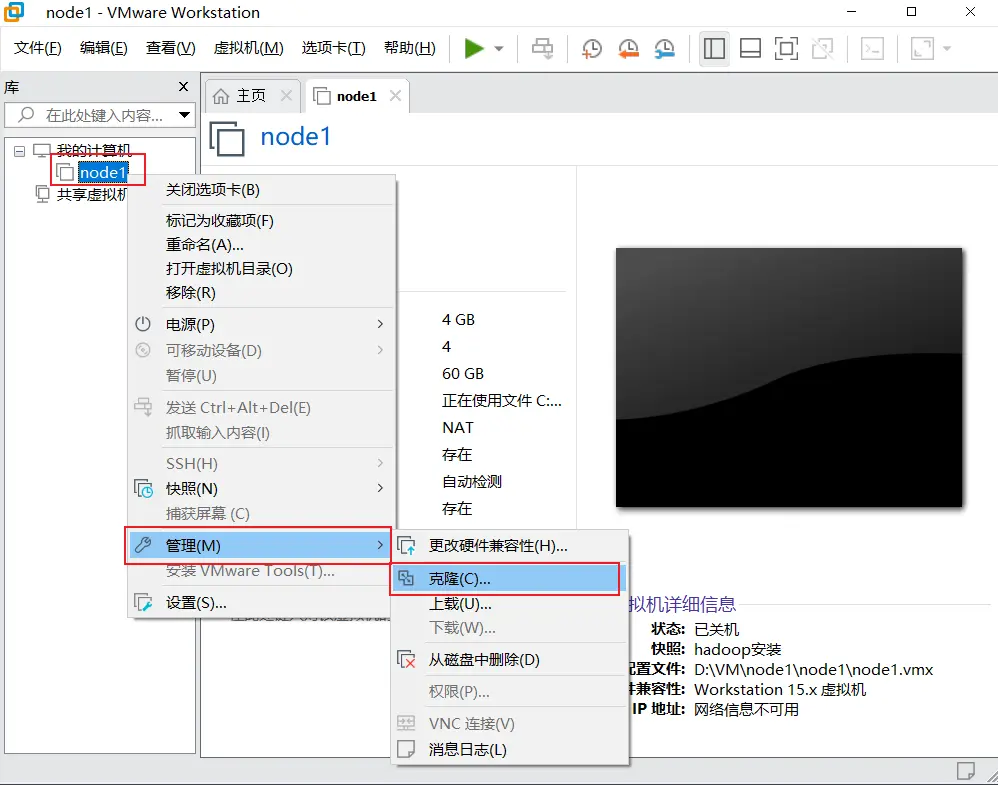Open the power options dropdown arrow
Image resolution: width=998 pixels, height=785 pixels.
(499, 48)
